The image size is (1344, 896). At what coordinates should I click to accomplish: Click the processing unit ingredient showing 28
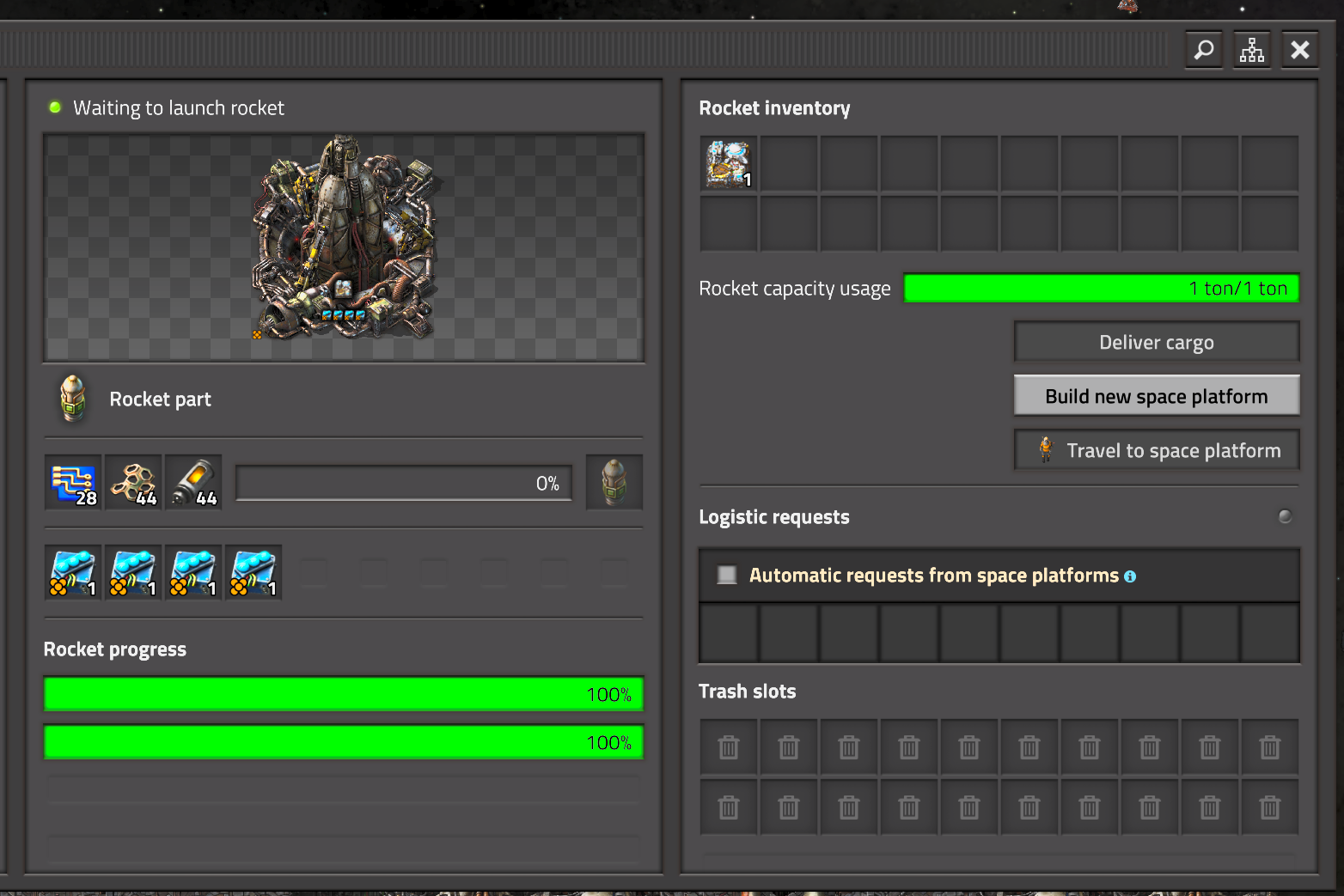pos(73,482)
